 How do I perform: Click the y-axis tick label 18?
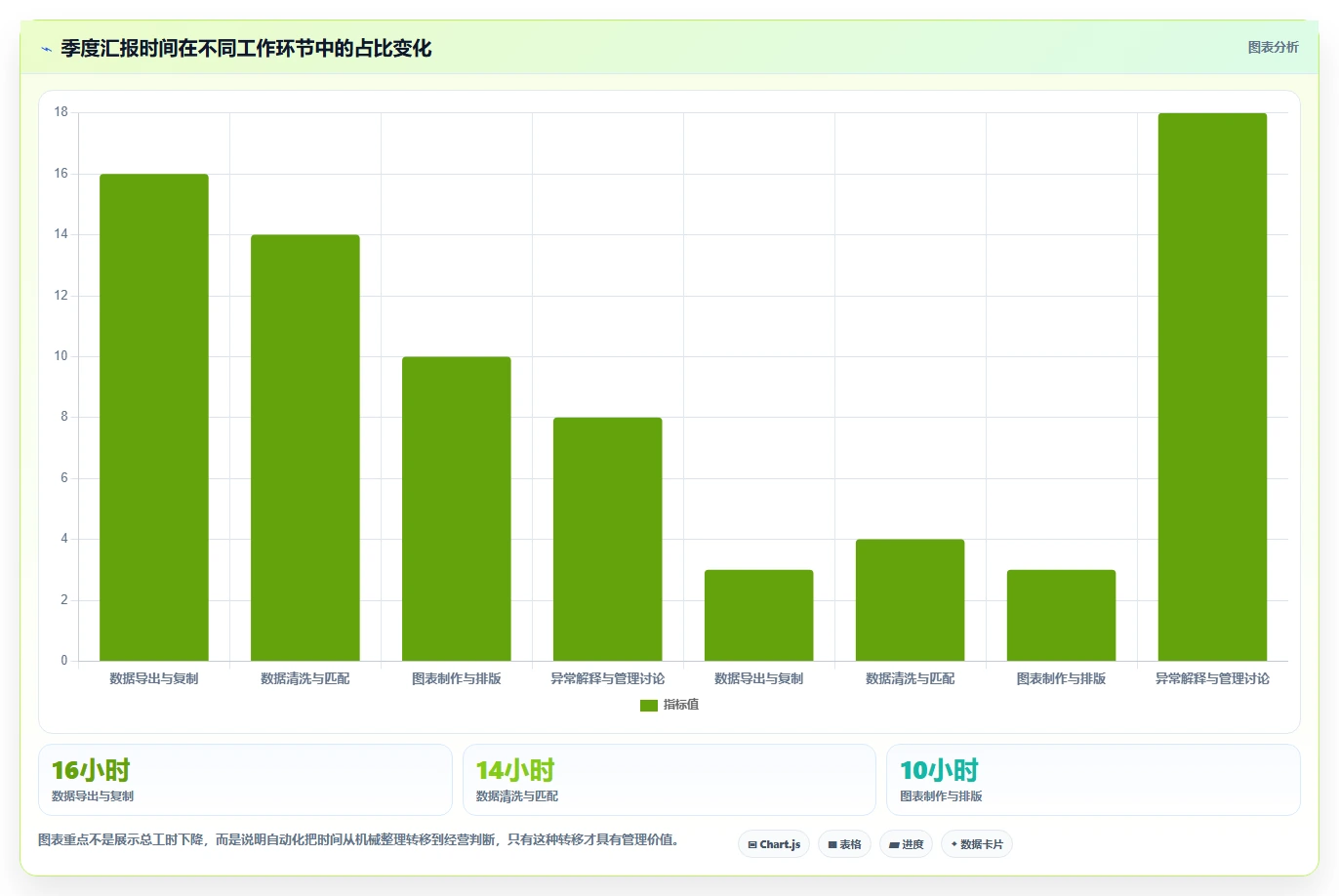tap(61, 112)
